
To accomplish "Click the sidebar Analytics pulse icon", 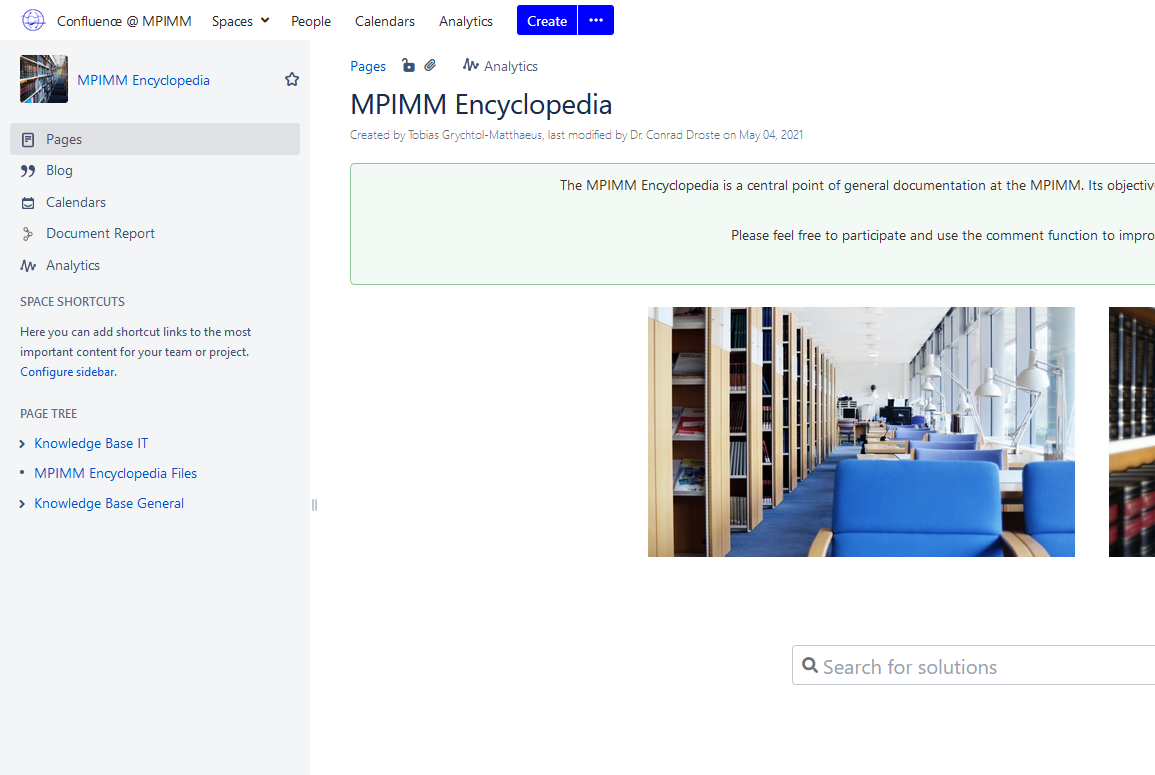I will [x=28, y=266].
